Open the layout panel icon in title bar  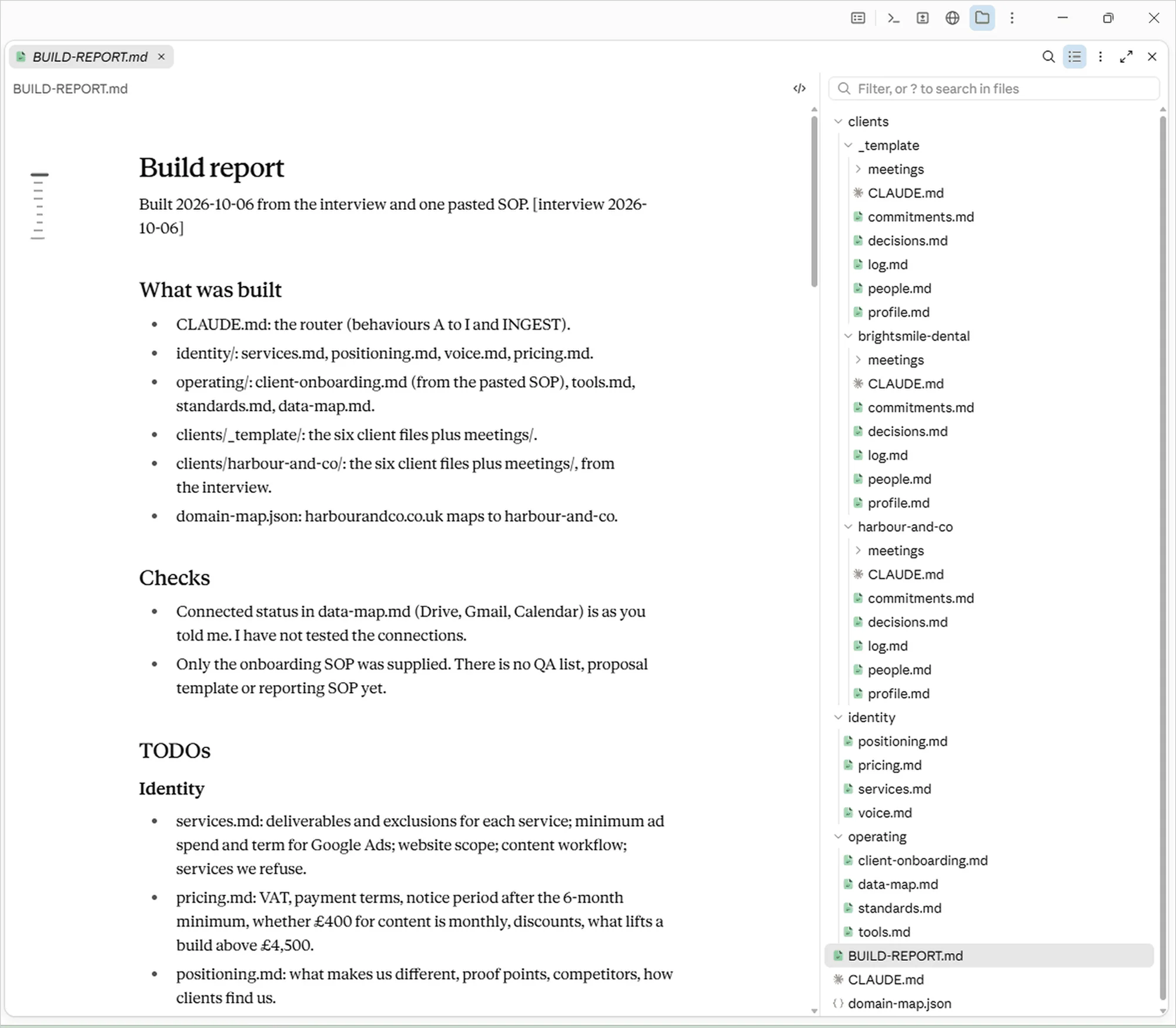(x=858, y=18)
